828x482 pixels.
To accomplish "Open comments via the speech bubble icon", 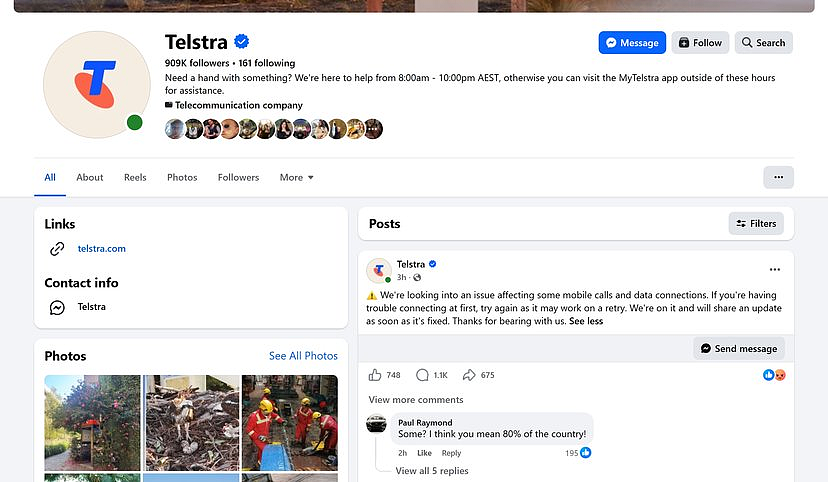I will point(422,375).
